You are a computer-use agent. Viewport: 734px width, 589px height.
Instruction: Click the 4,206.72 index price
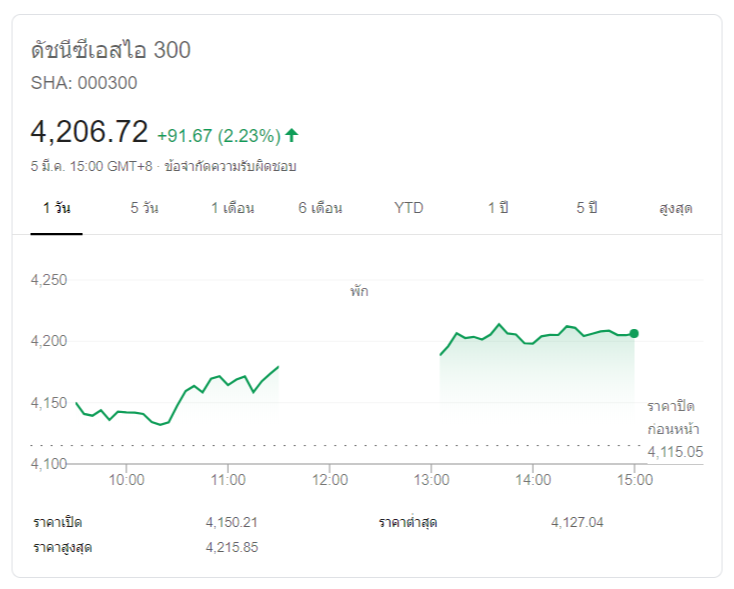coord(89,132)
